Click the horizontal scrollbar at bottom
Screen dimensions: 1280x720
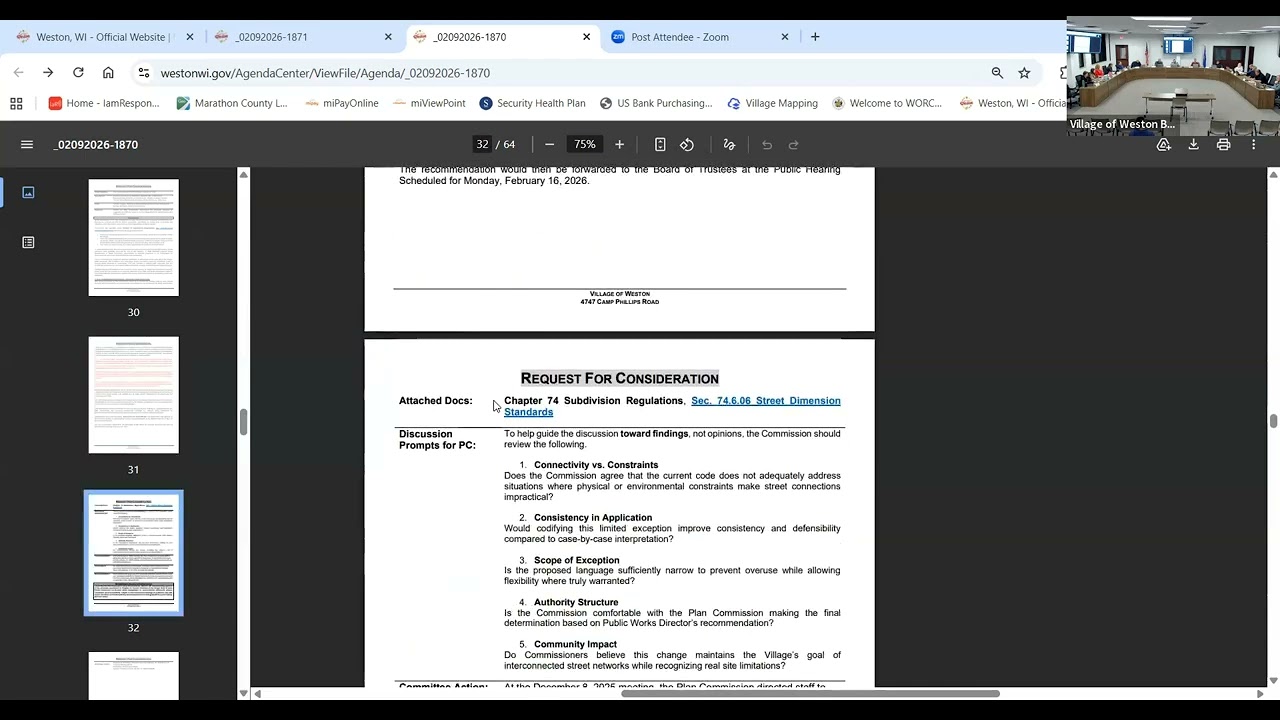tap(810, 693)
